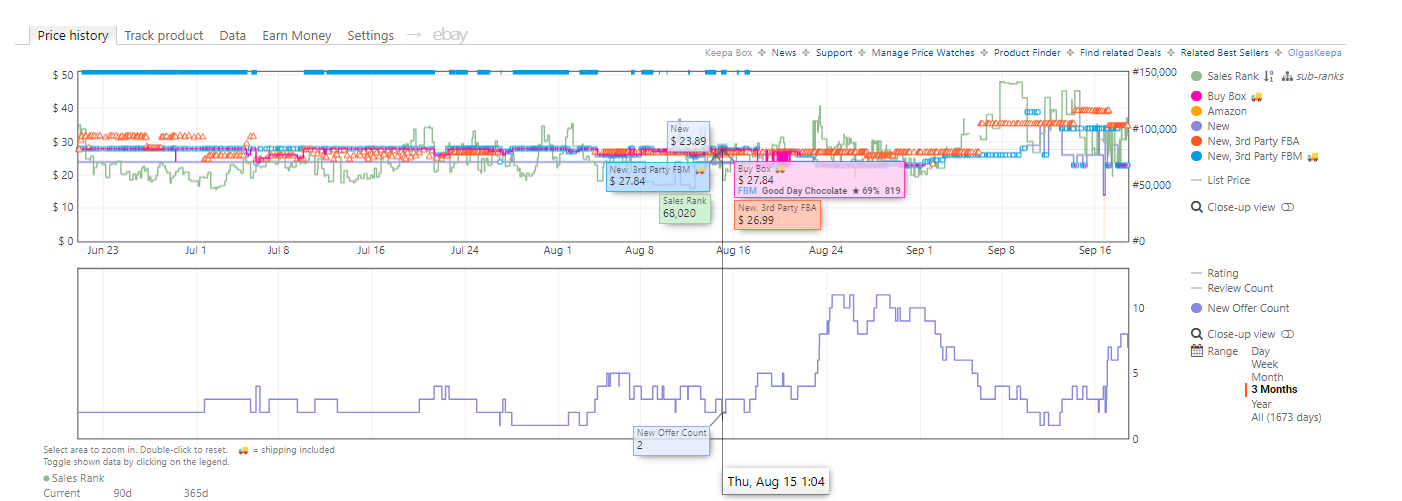The width and height of the screenshot is (1402, 501).
Task: Open the Price history tab
Action: [x=73, y=35]
